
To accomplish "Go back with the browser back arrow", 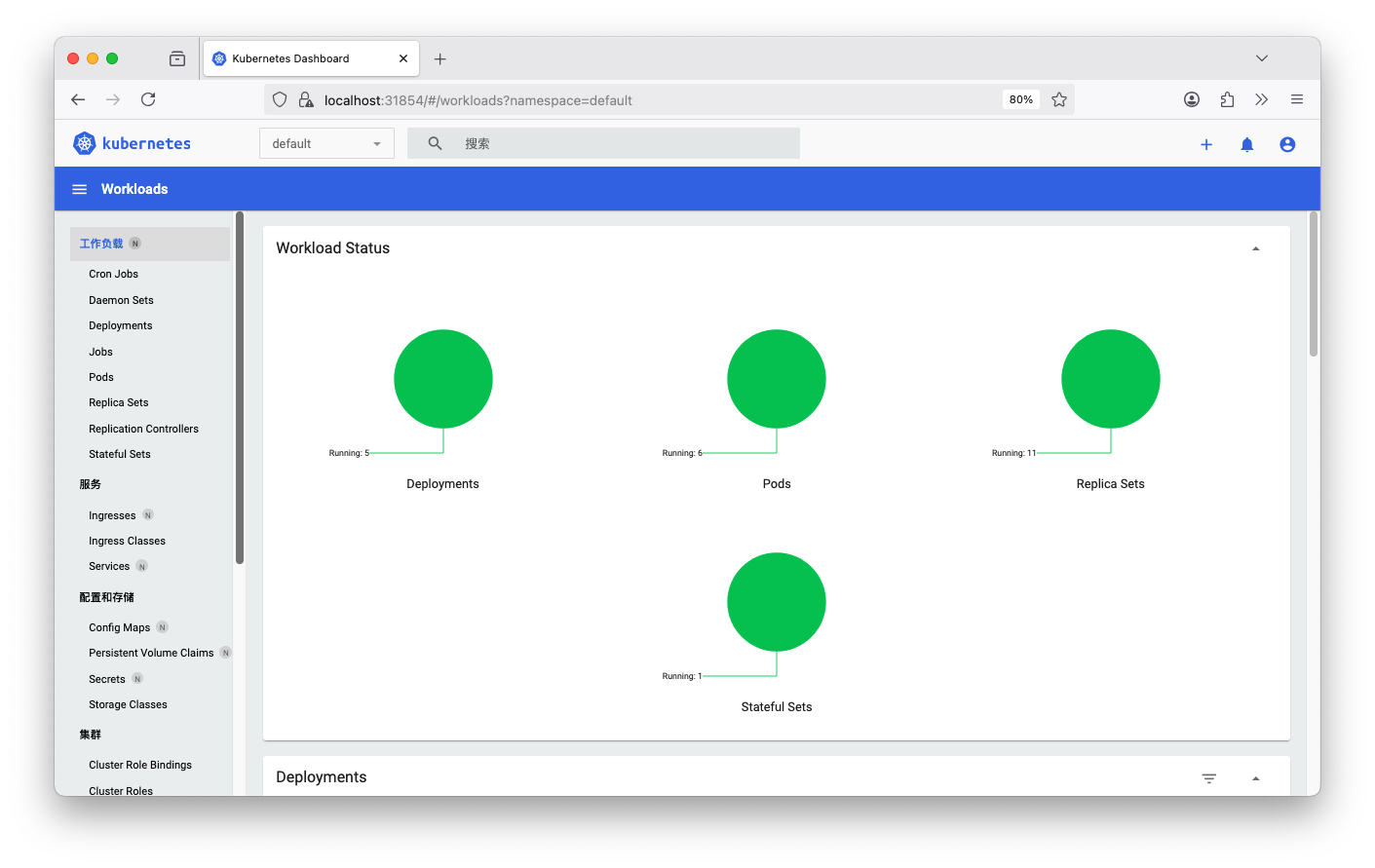I will pos(78,99).
